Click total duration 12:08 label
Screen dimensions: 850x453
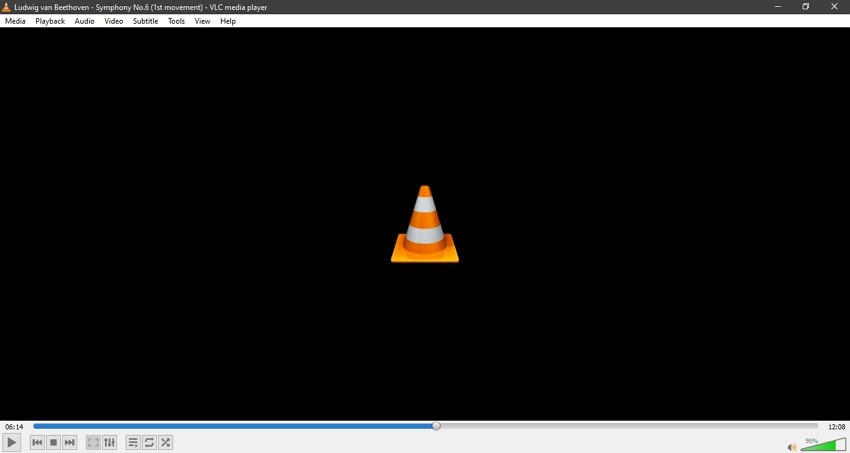point(837,427)
